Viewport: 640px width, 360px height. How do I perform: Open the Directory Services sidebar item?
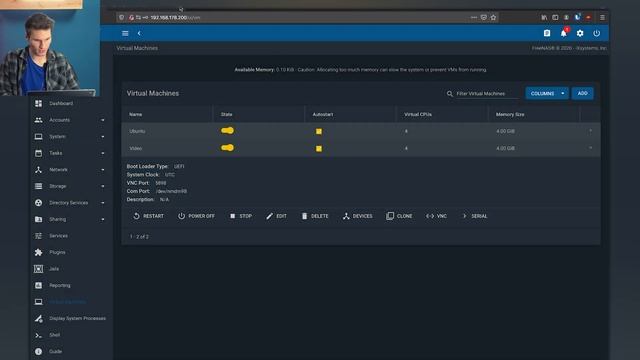[x=68, y=203]
